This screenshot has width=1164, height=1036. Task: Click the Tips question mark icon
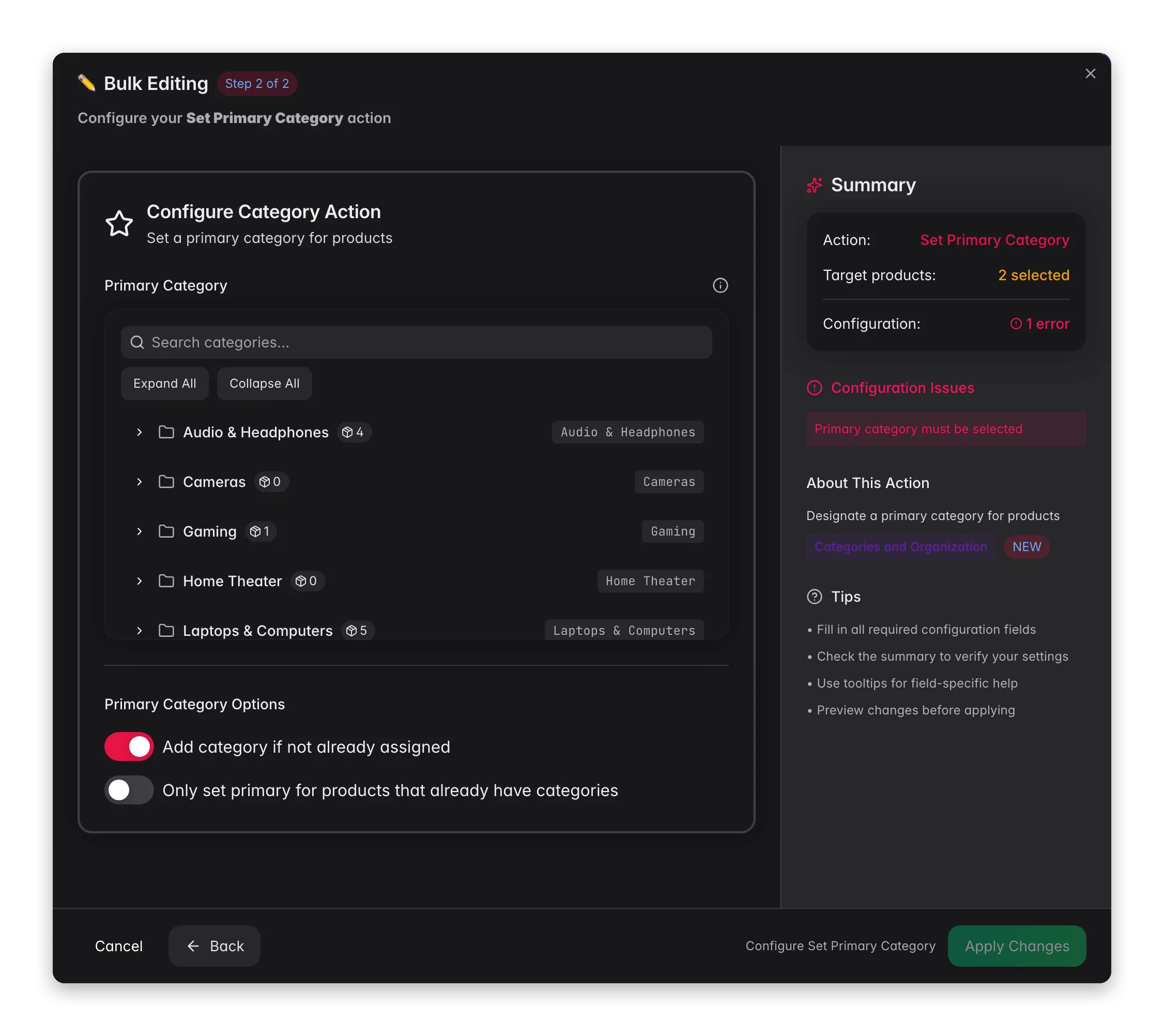click(815, 597)
